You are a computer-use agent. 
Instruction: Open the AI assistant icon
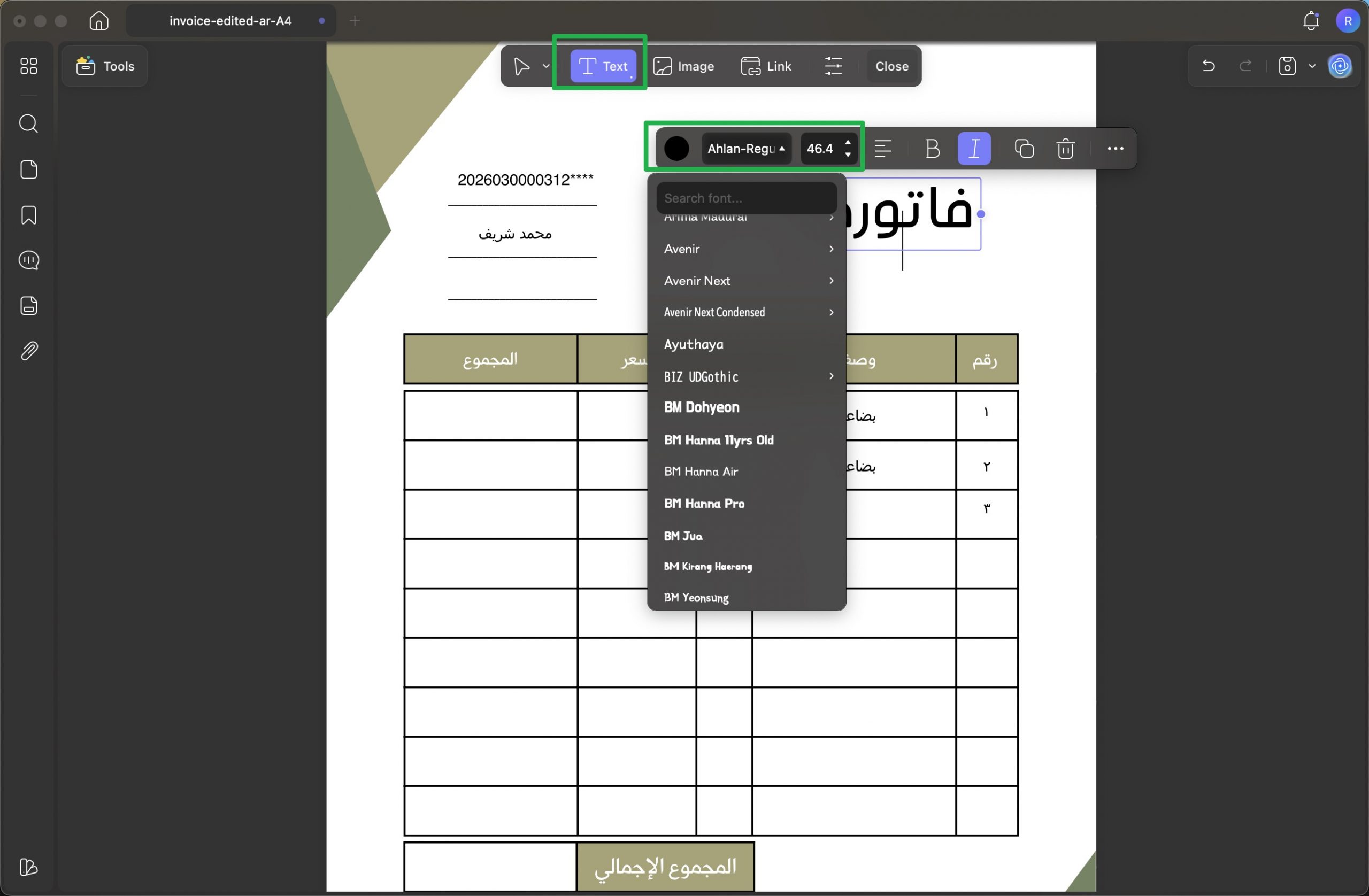point(1340,66)
